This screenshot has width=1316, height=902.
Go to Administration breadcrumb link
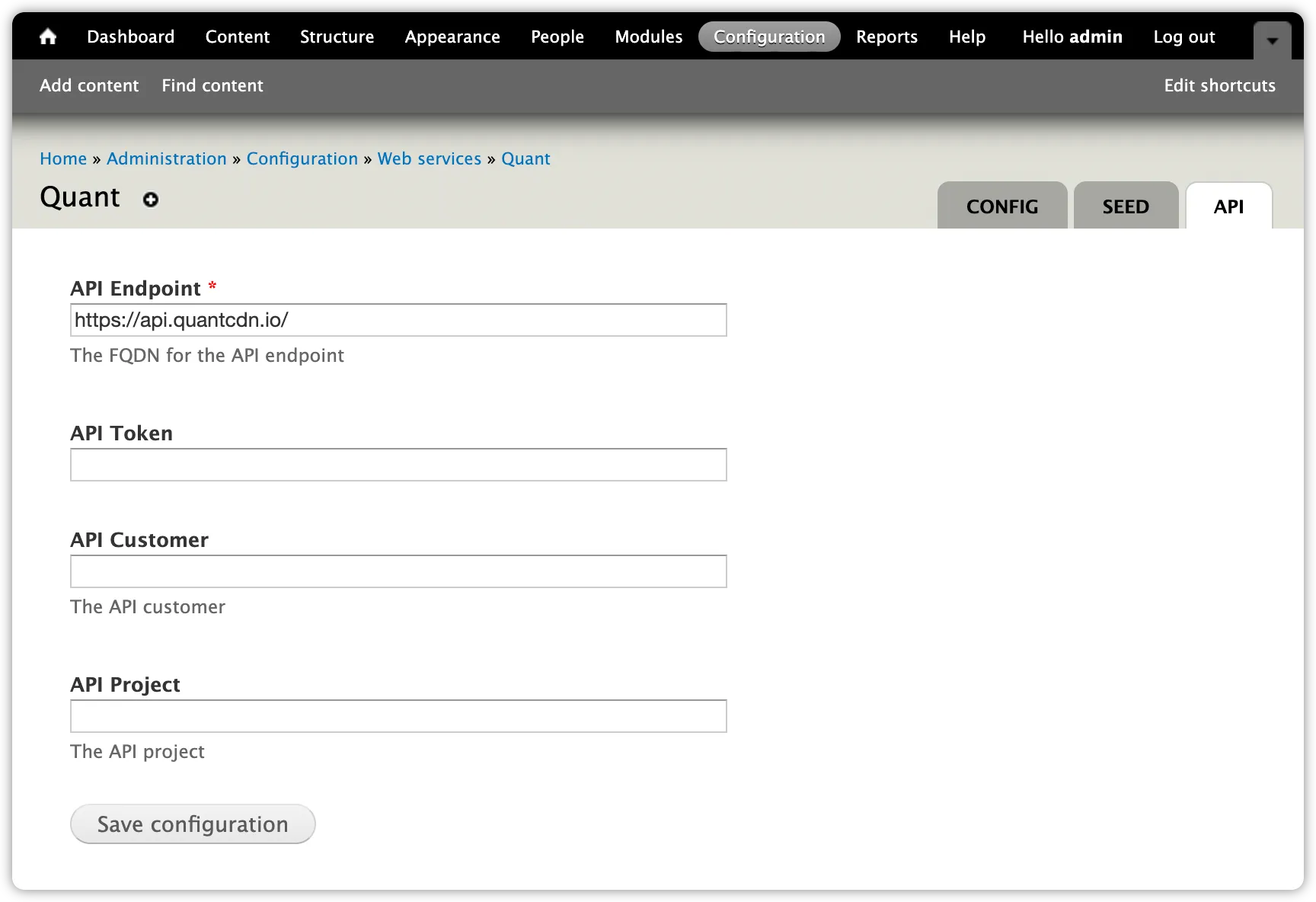point(166,158)
